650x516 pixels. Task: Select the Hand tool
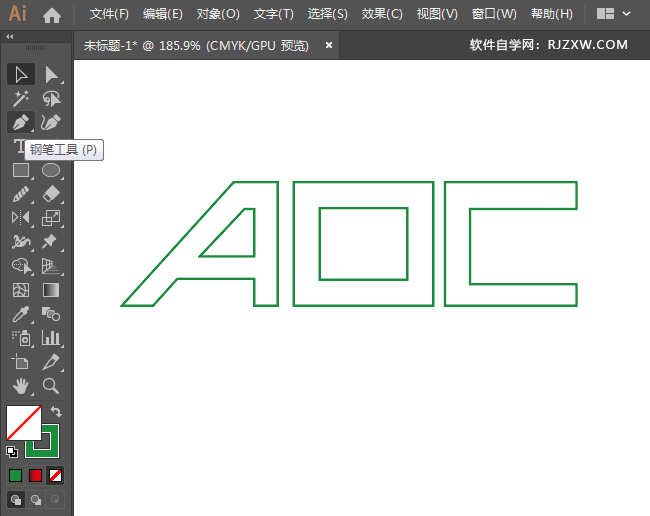coord(21,386)
